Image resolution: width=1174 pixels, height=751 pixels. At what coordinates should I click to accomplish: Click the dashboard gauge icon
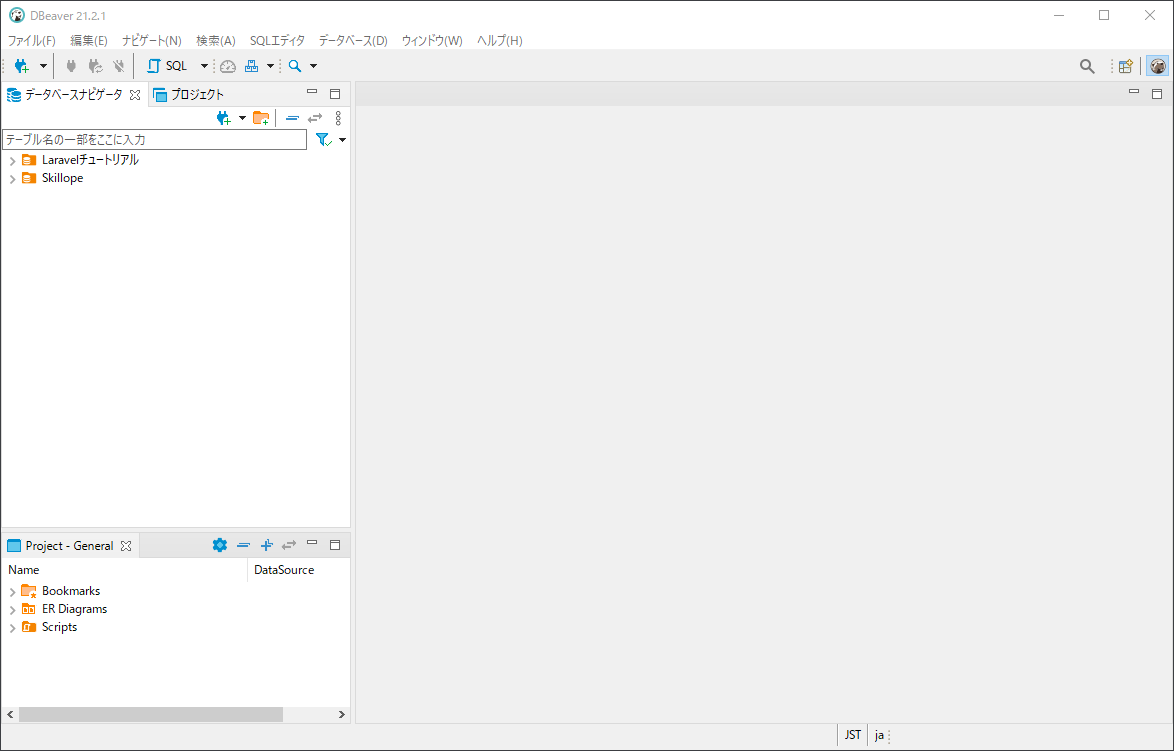pos(228,66)
